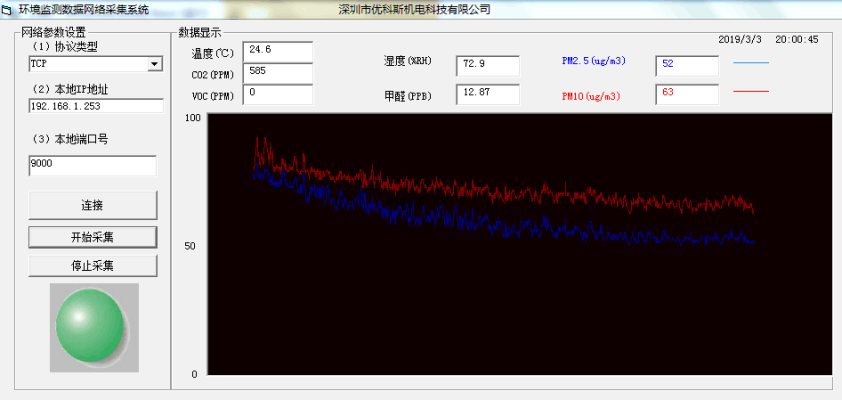Click the temperature value field showing 24.6

click(278, 50)
